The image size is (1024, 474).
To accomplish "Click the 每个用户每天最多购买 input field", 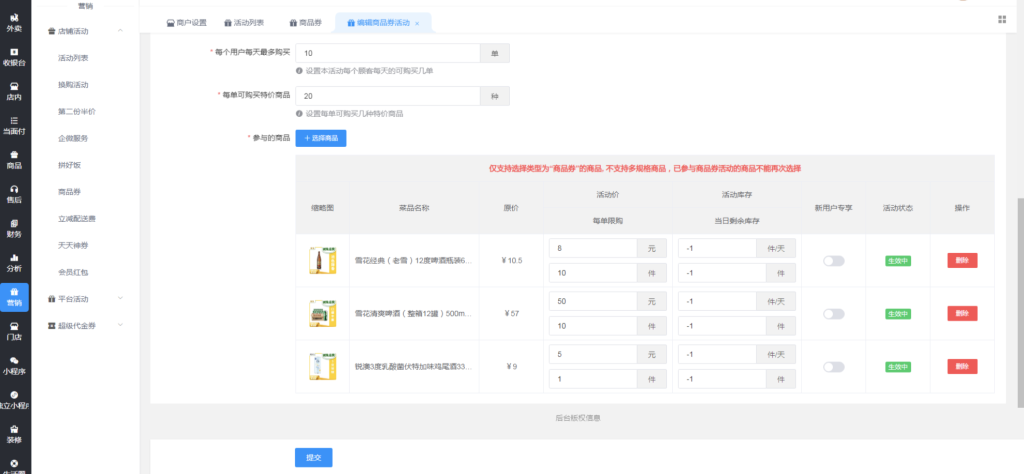I will point(388,53).
